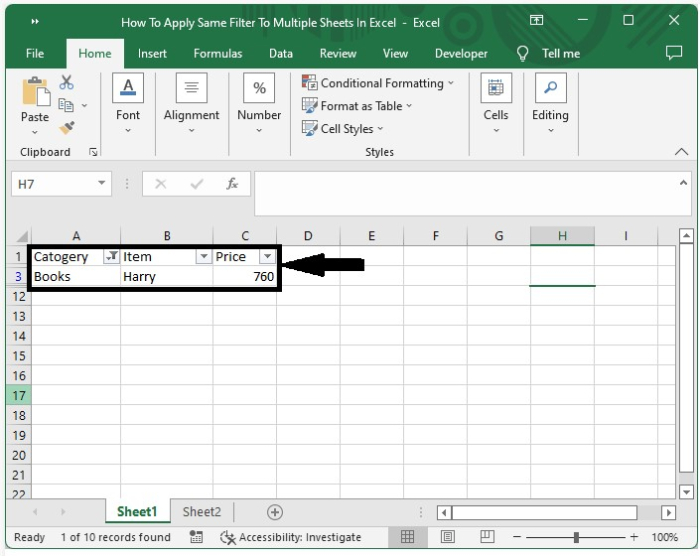Click the horizontal scrollbar thumb
The width and height of the screenshot is (700, 556).
click(544, 512)
